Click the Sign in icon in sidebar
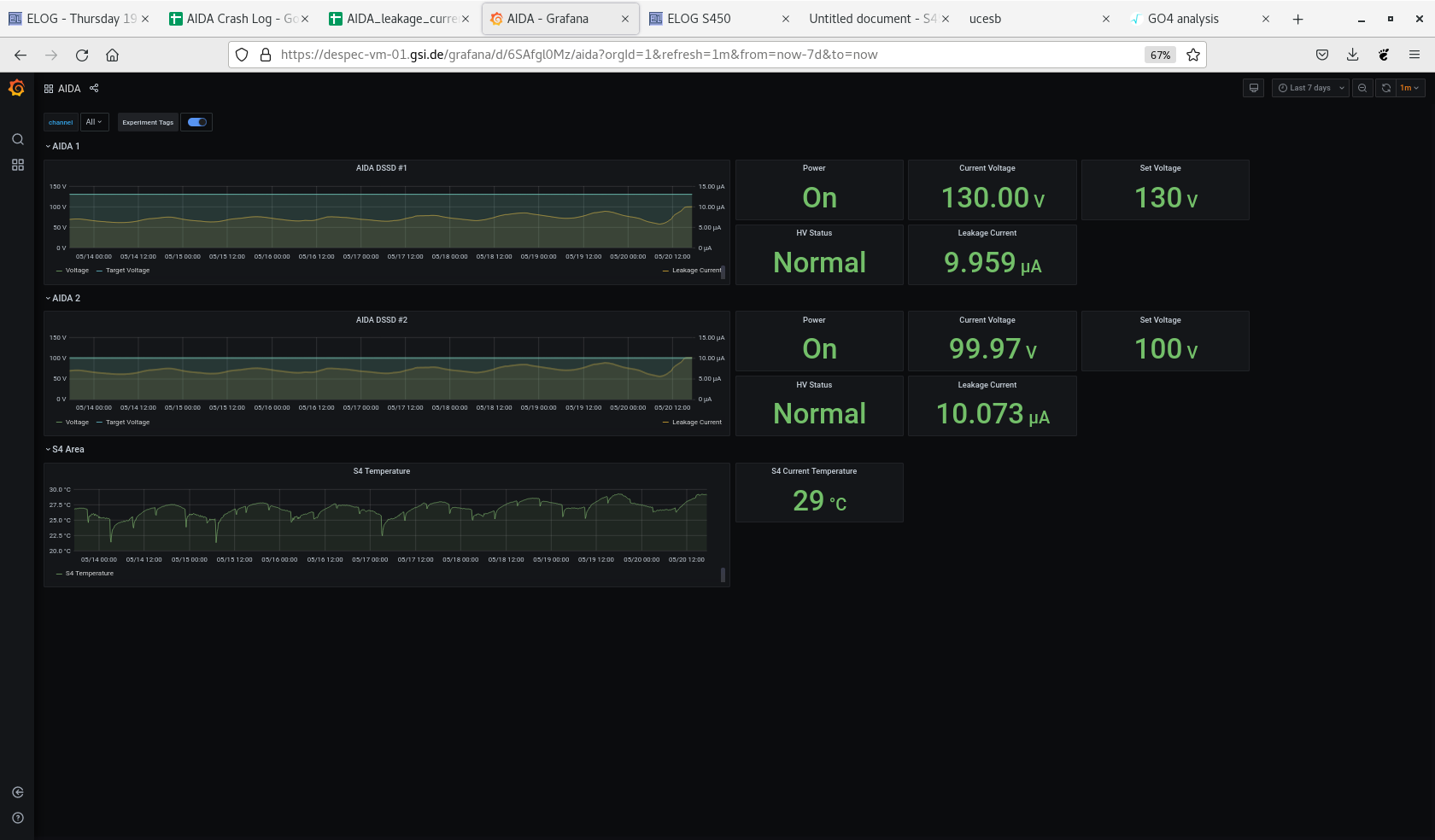 click(17, 792)
